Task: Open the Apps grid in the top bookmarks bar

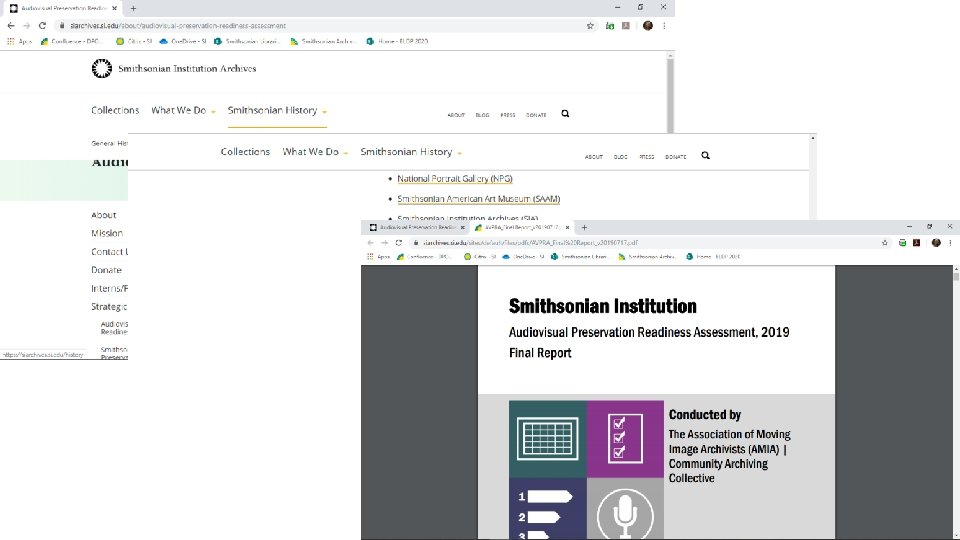Action: tap(10, 41)
